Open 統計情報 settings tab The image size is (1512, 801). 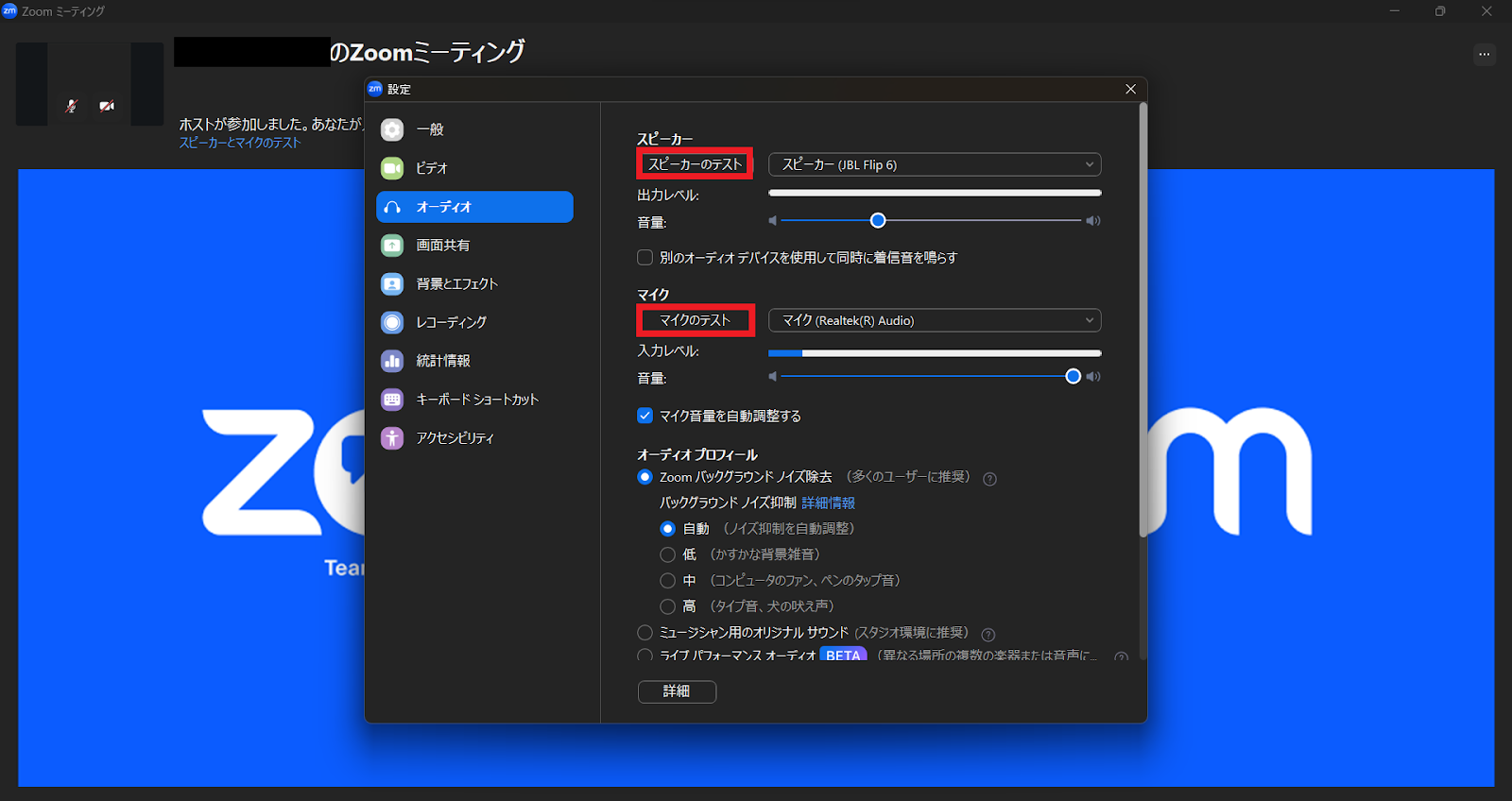pos(474,361)
